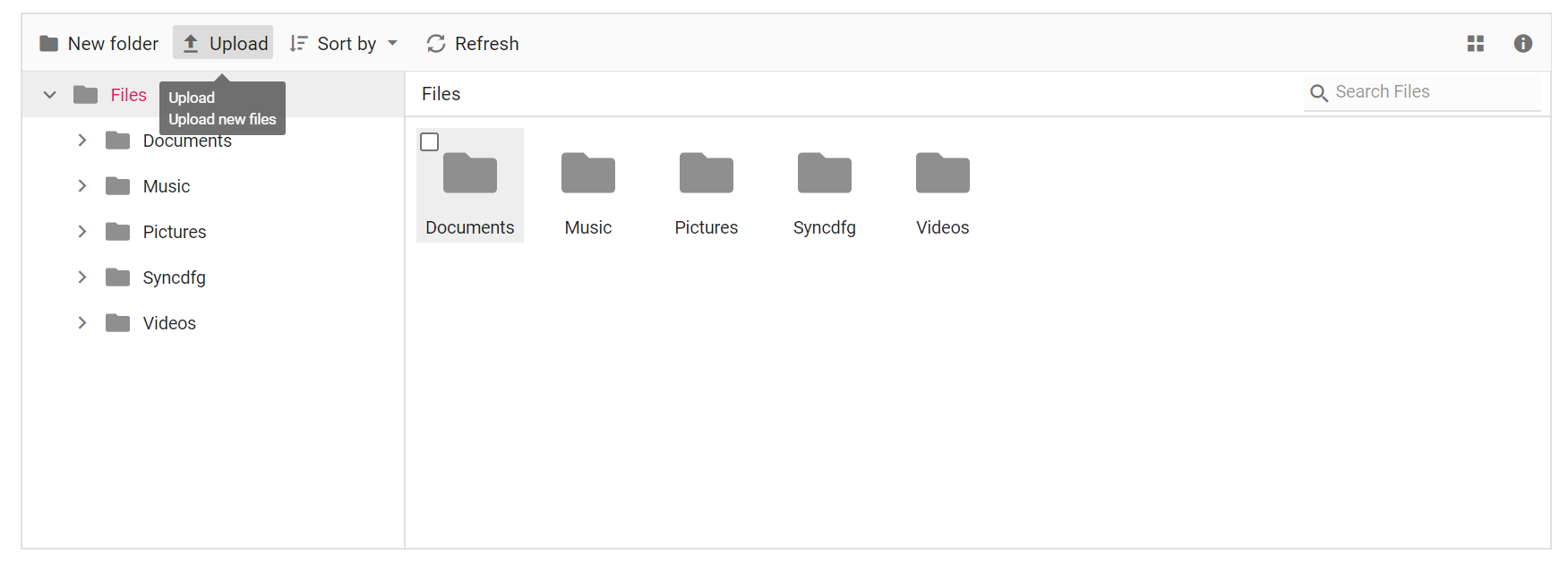Open the Sort by dropdown
1568x580 pixels.
(x=344, y=43)
